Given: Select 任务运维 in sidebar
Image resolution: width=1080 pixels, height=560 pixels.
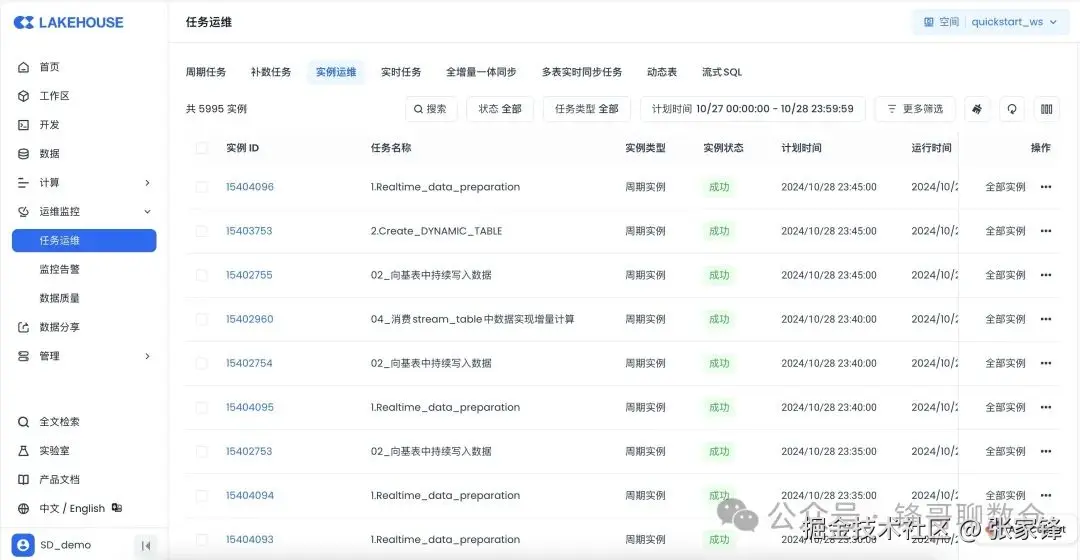Looking at the screenshot, I should point(84,240).
